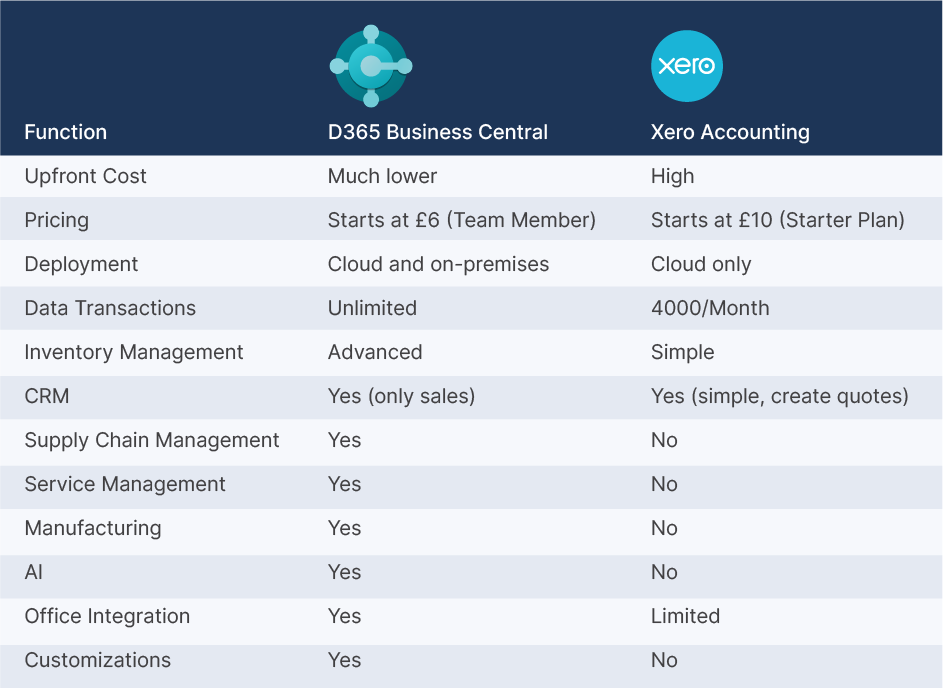Click "Yes (simple, create quotes)" cell
This screenshot has width=943, height=688.
click(x=779, y=396)
